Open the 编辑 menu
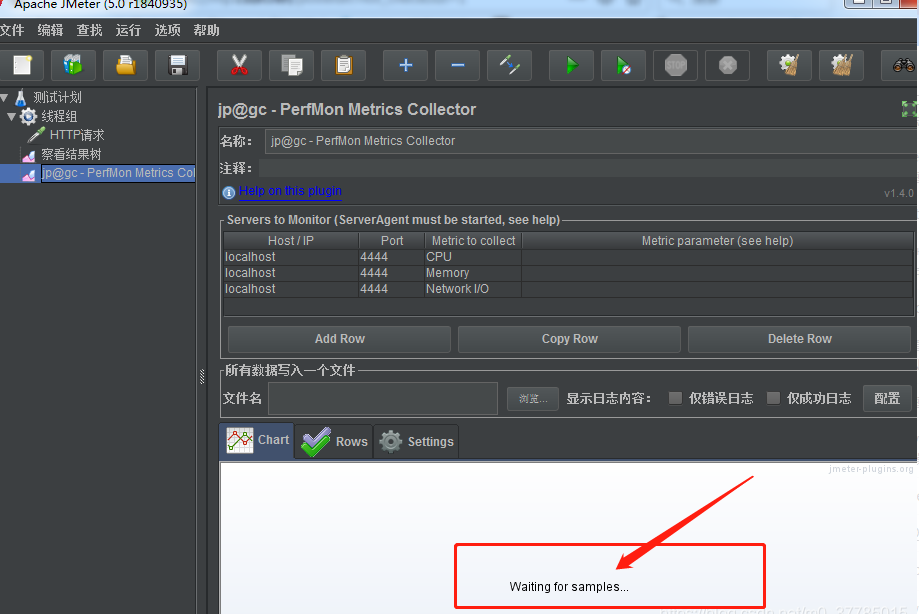Screen dimensions: 919x614 pos(50,30)
